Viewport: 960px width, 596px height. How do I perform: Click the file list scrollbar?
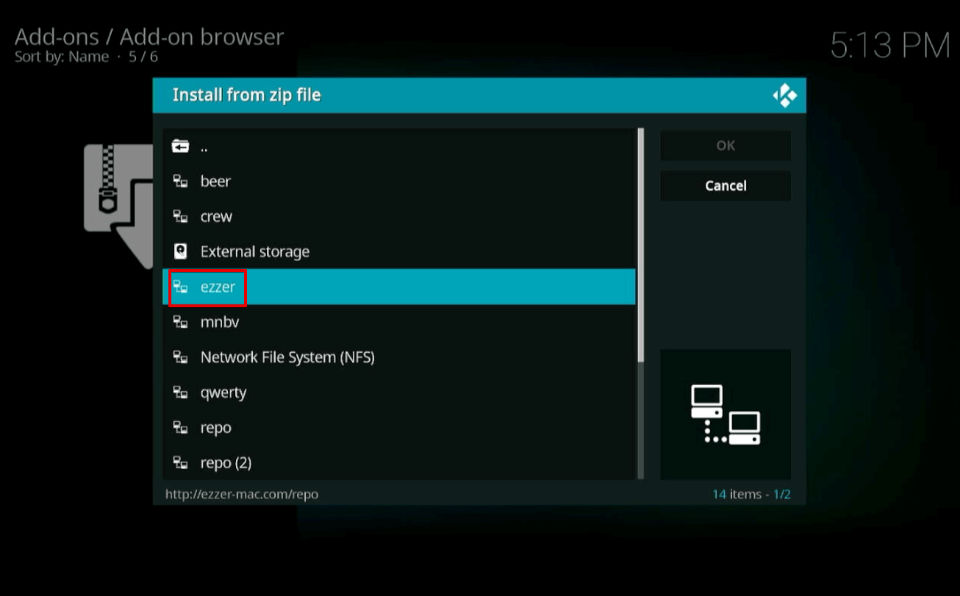pos(640,304)
